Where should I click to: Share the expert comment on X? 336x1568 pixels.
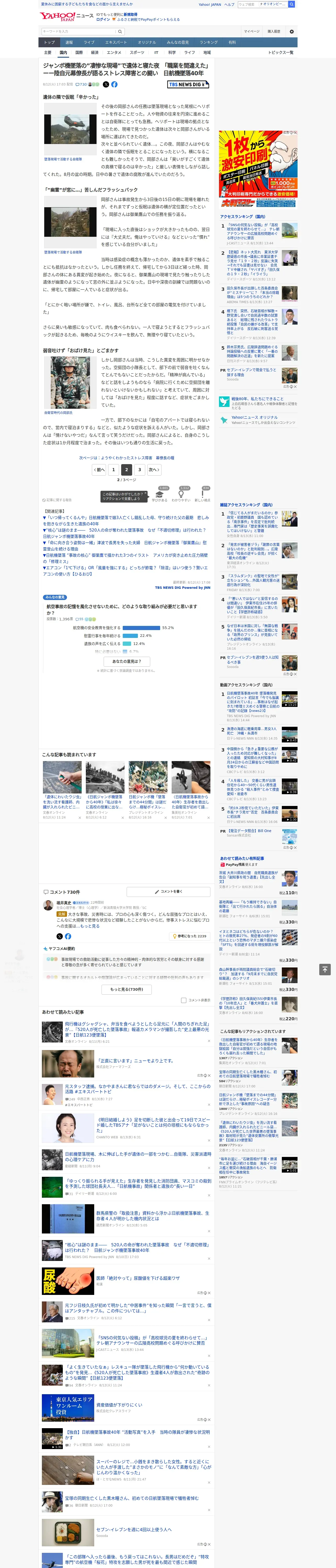pos(60,936)
